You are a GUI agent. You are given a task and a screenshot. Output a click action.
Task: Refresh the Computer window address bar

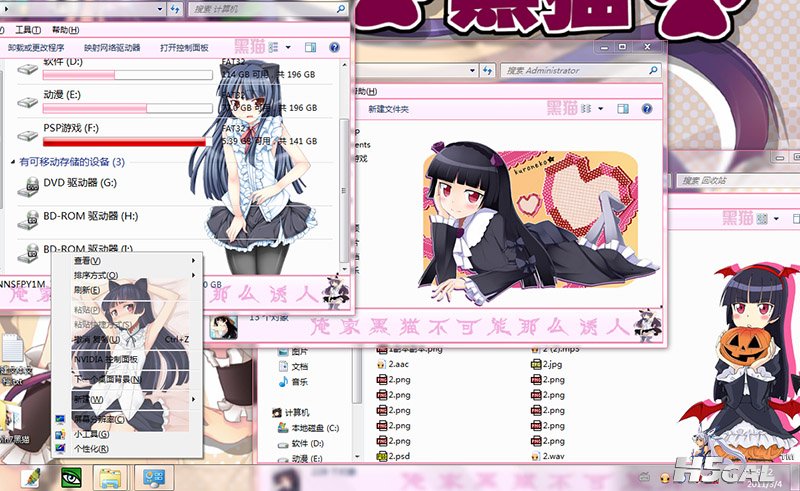pos(176,9)
